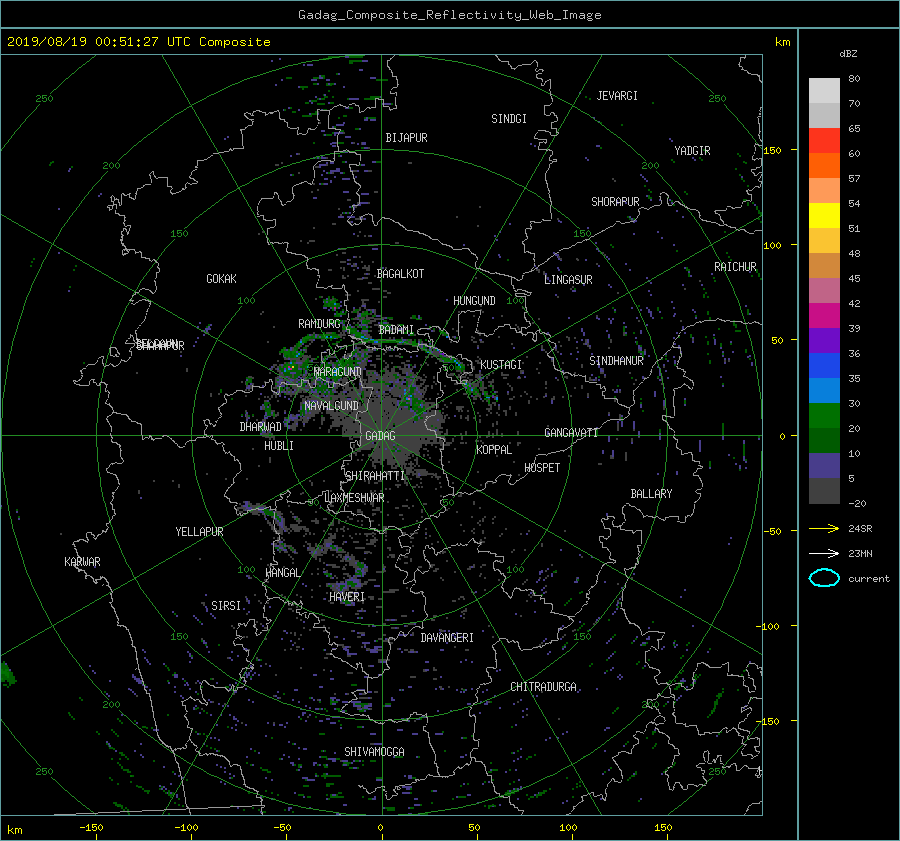Click the GADAG radar center label
Screen dimensions: 900x841
[380, 436]
